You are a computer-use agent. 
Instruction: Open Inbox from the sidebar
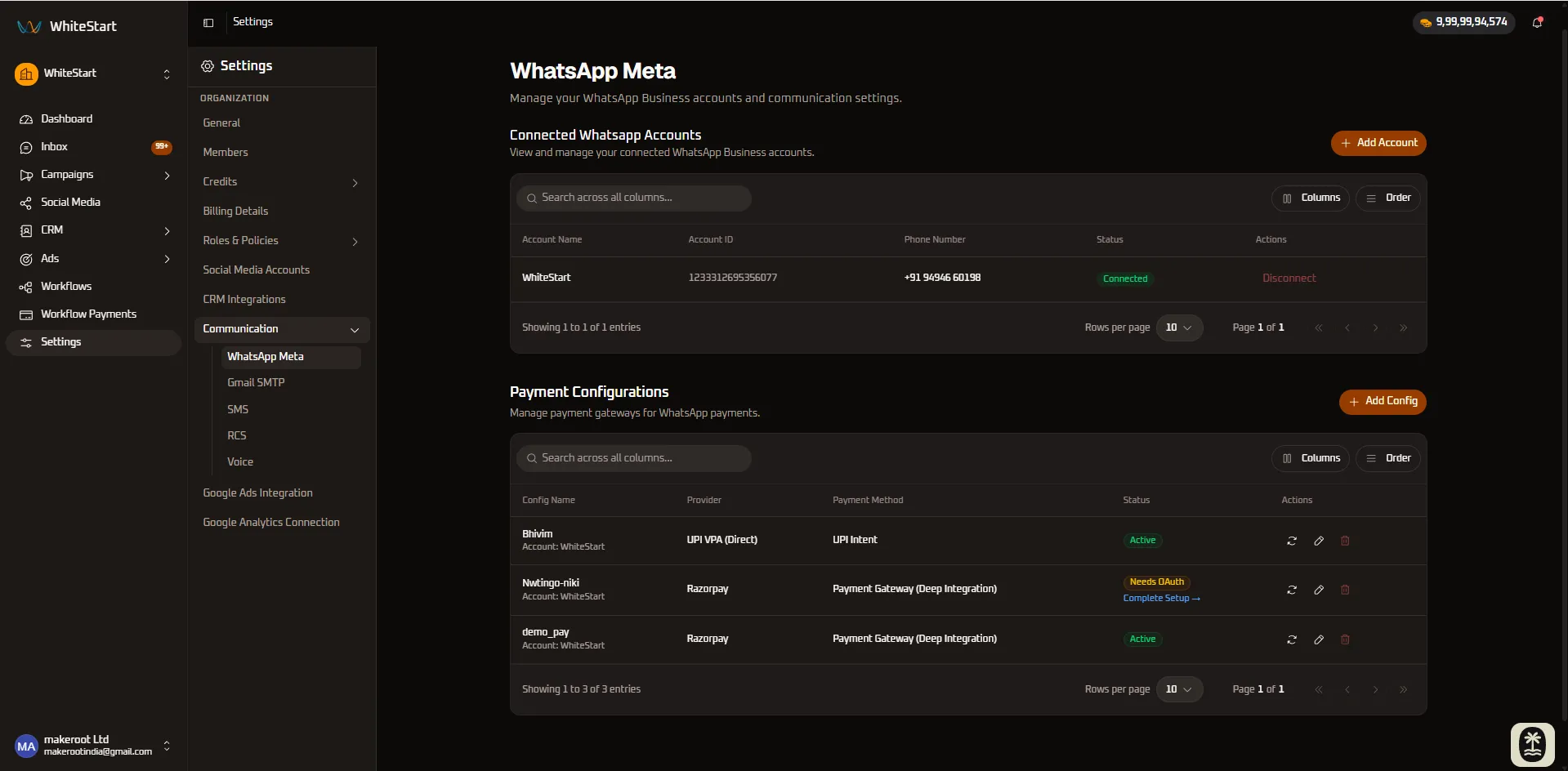coord(94,147)
